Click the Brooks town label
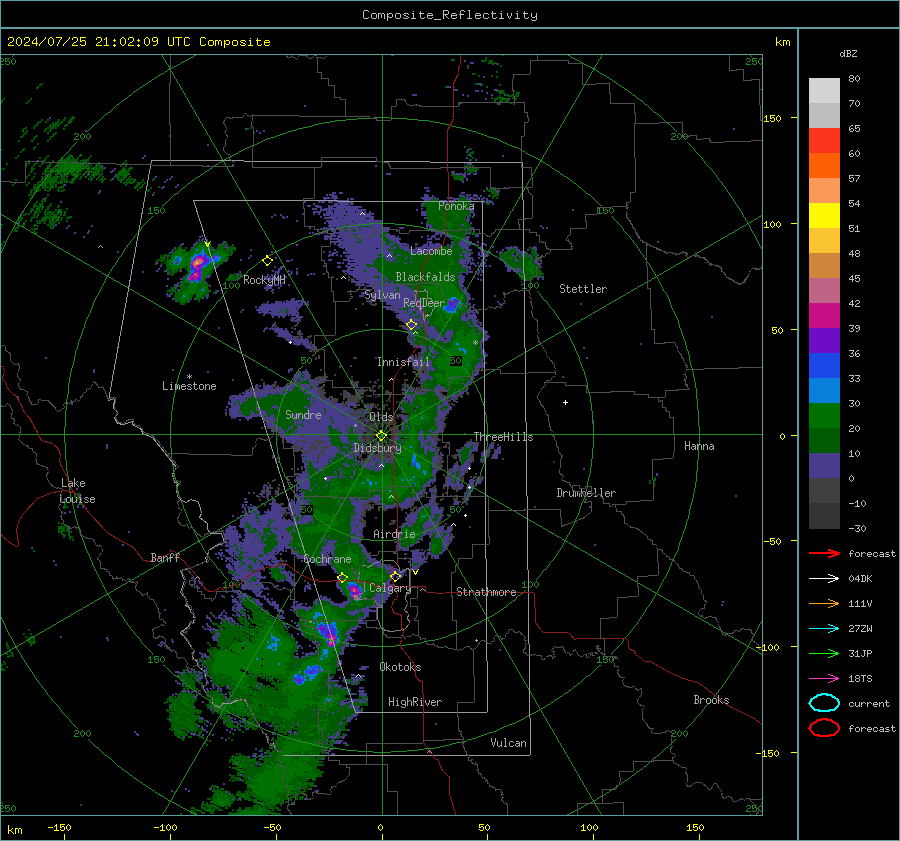900x841 pixels. (x=711, y=700)
